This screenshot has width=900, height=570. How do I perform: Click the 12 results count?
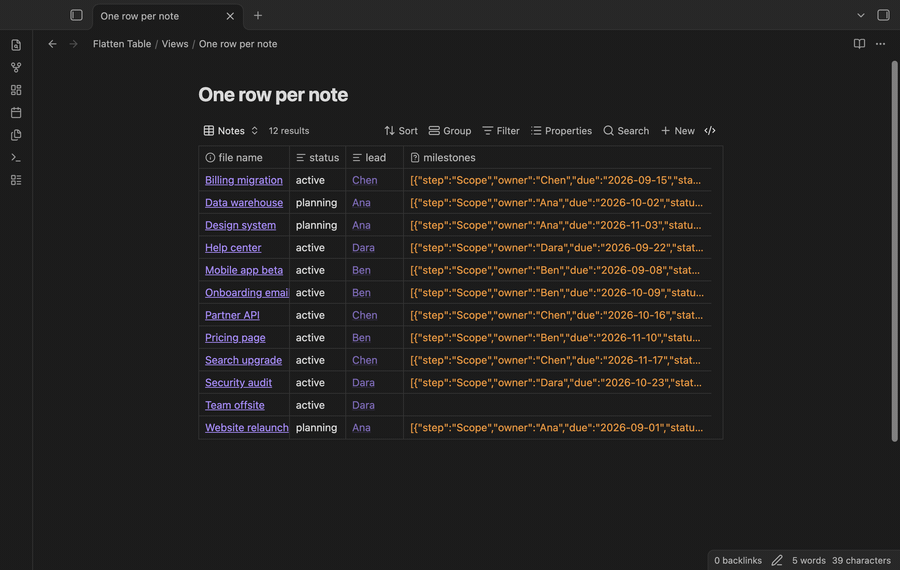click(289, 131)
